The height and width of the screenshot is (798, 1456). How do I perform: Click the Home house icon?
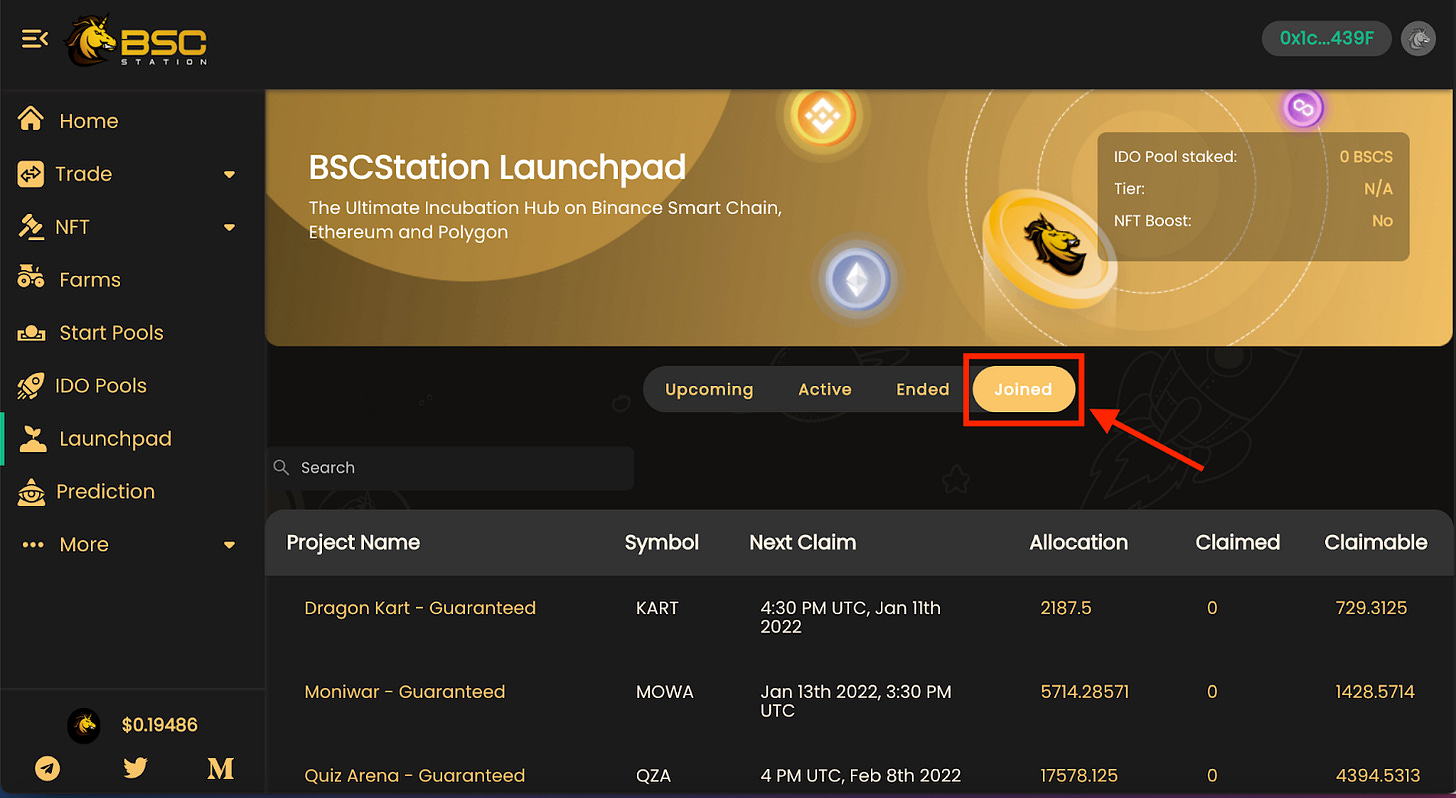coord(31,120)
